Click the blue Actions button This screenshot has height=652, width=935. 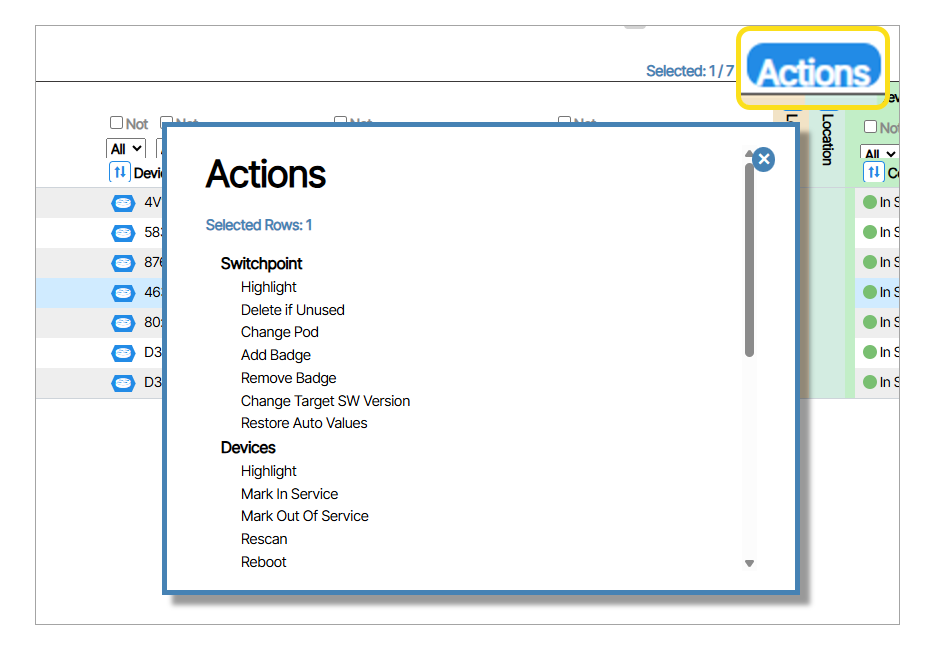click(x=813, y=71)
